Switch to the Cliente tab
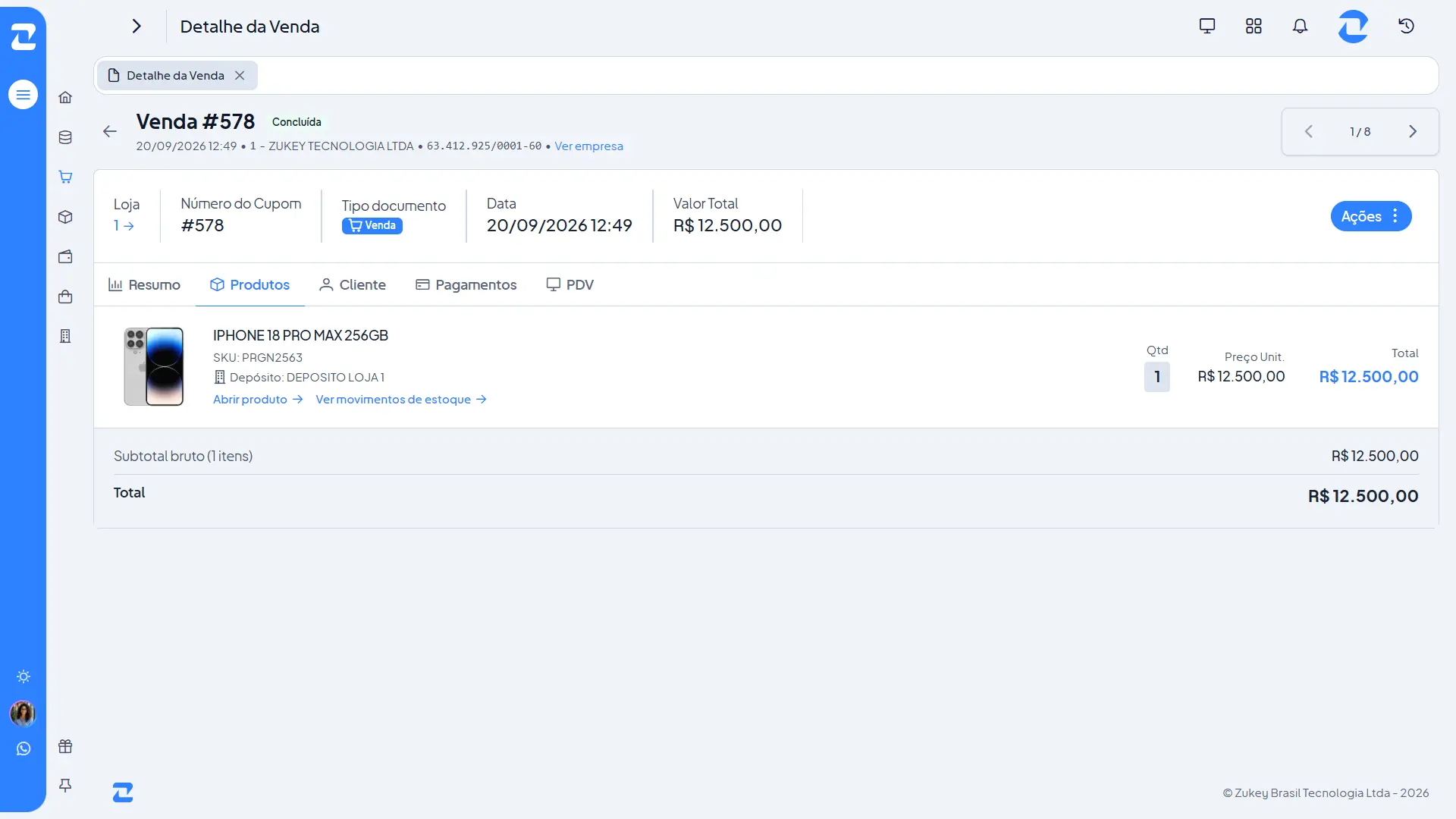The width and height of the screenshot is (1456, 819). click(x=353, y=284)
